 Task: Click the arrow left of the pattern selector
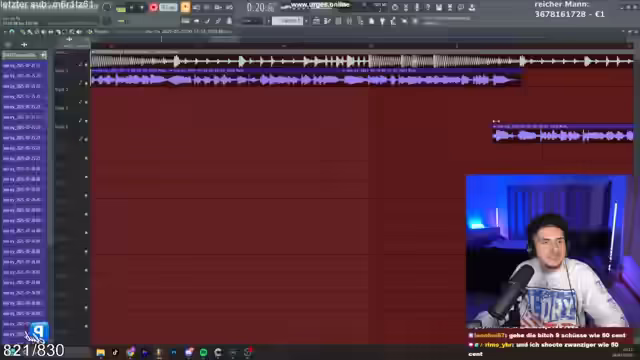click(269, 21)
